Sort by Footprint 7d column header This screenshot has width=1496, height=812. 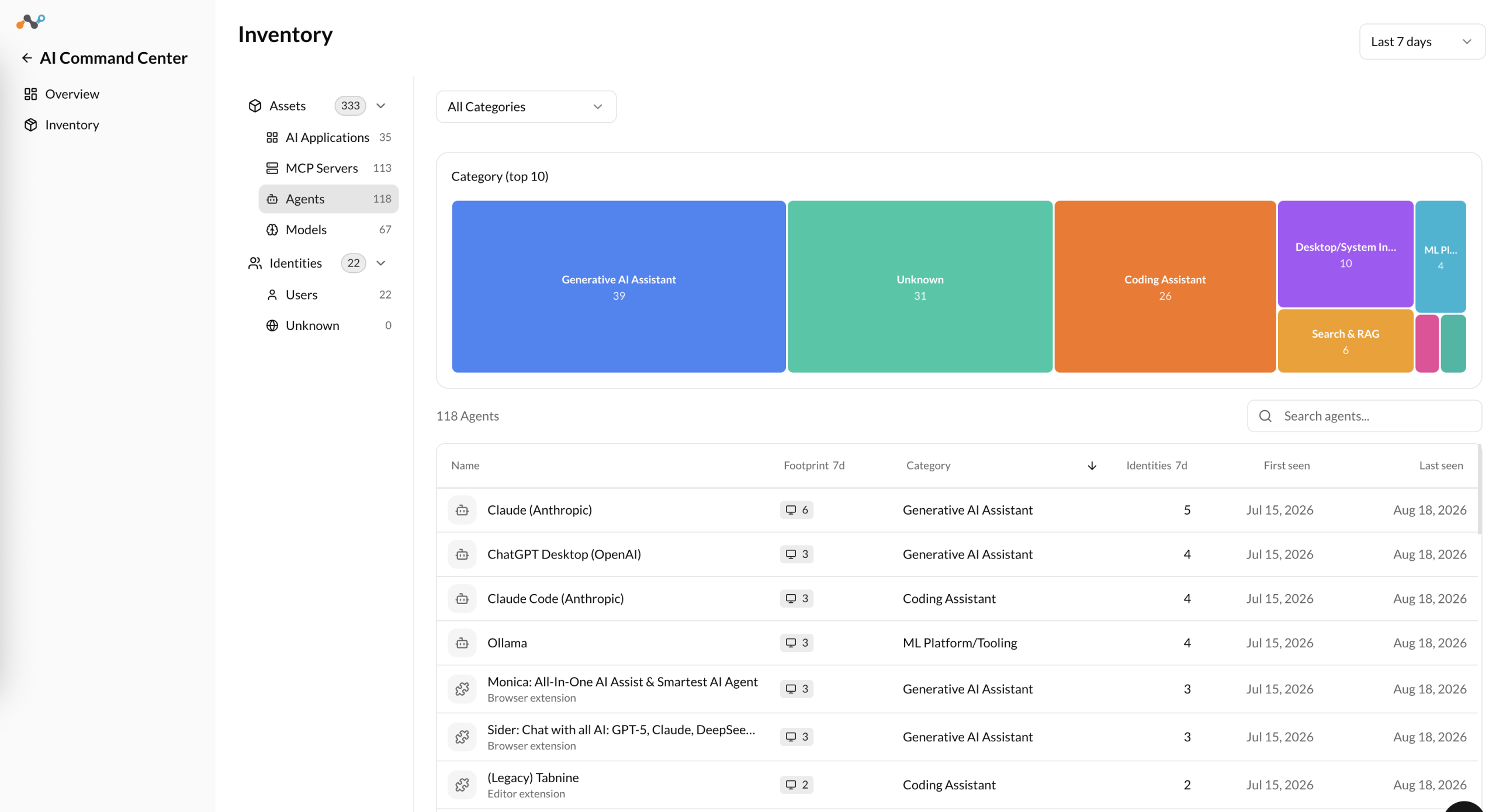[814, 466]
